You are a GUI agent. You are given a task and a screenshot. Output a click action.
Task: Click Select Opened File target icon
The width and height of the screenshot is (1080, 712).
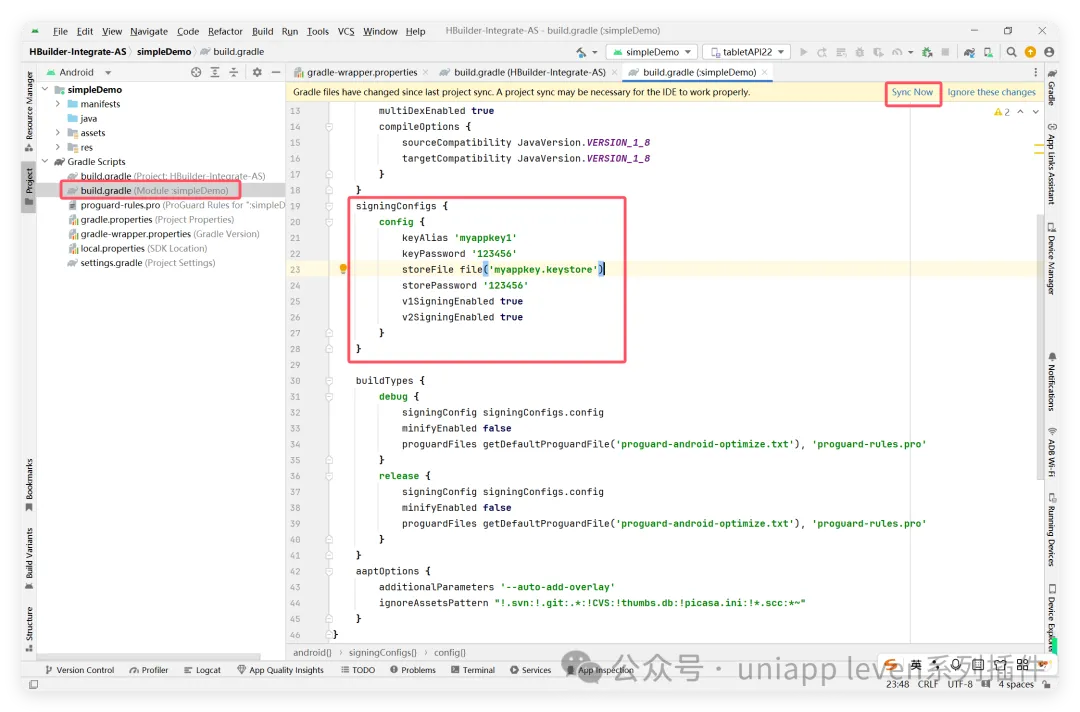tap(196, 72)
